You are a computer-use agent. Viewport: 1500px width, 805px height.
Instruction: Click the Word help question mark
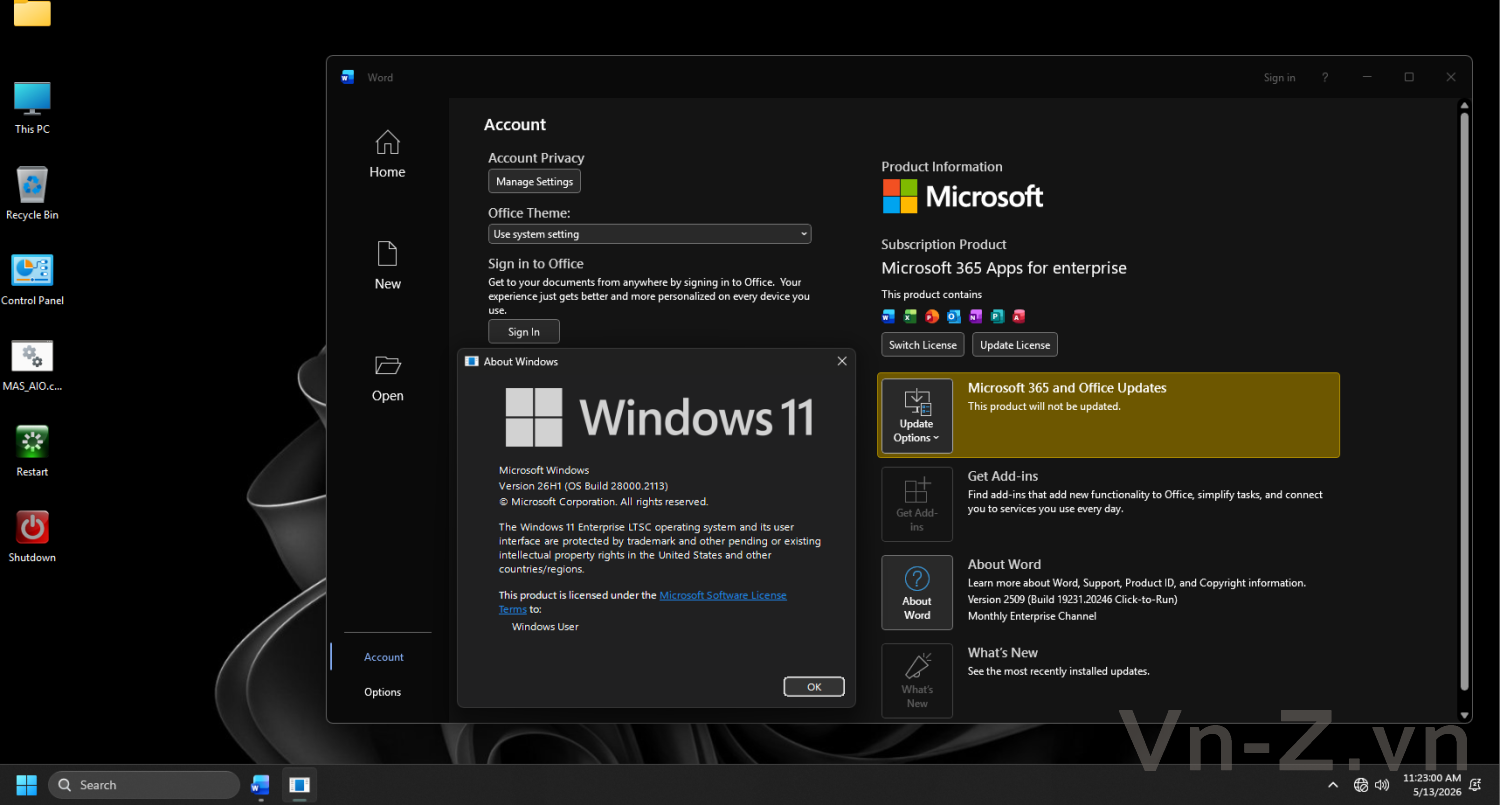(1325, 77)
